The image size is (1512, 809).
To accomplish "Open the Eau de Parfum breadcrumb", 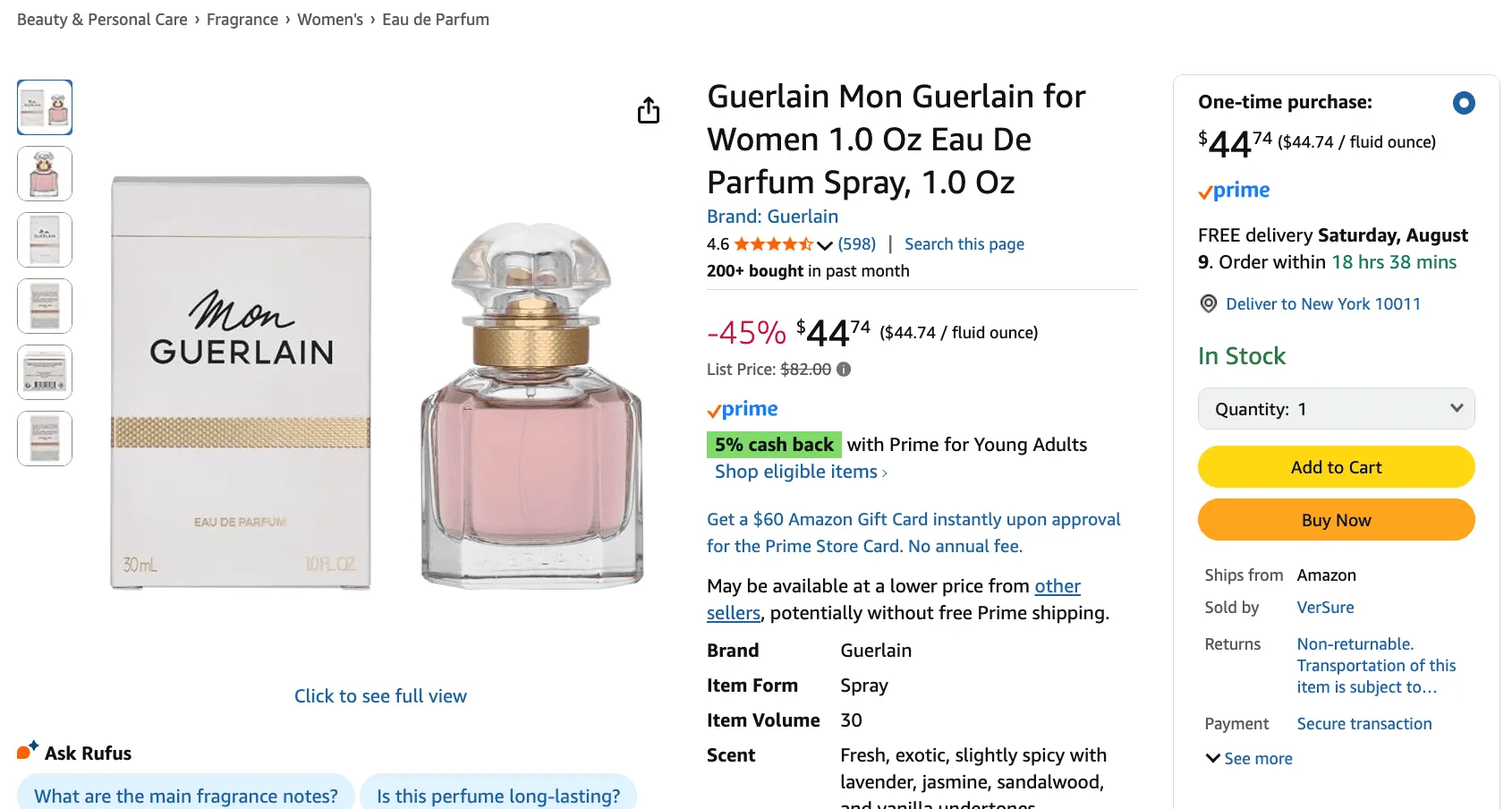I will pyautogui.click(x=436, y=20).
